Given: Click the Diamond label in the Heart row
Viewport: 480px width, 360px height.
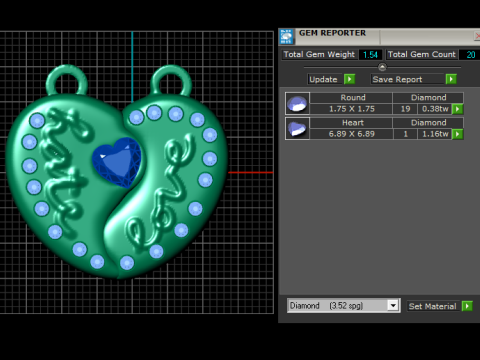Looking at the screenshot, I should (428, 123).
